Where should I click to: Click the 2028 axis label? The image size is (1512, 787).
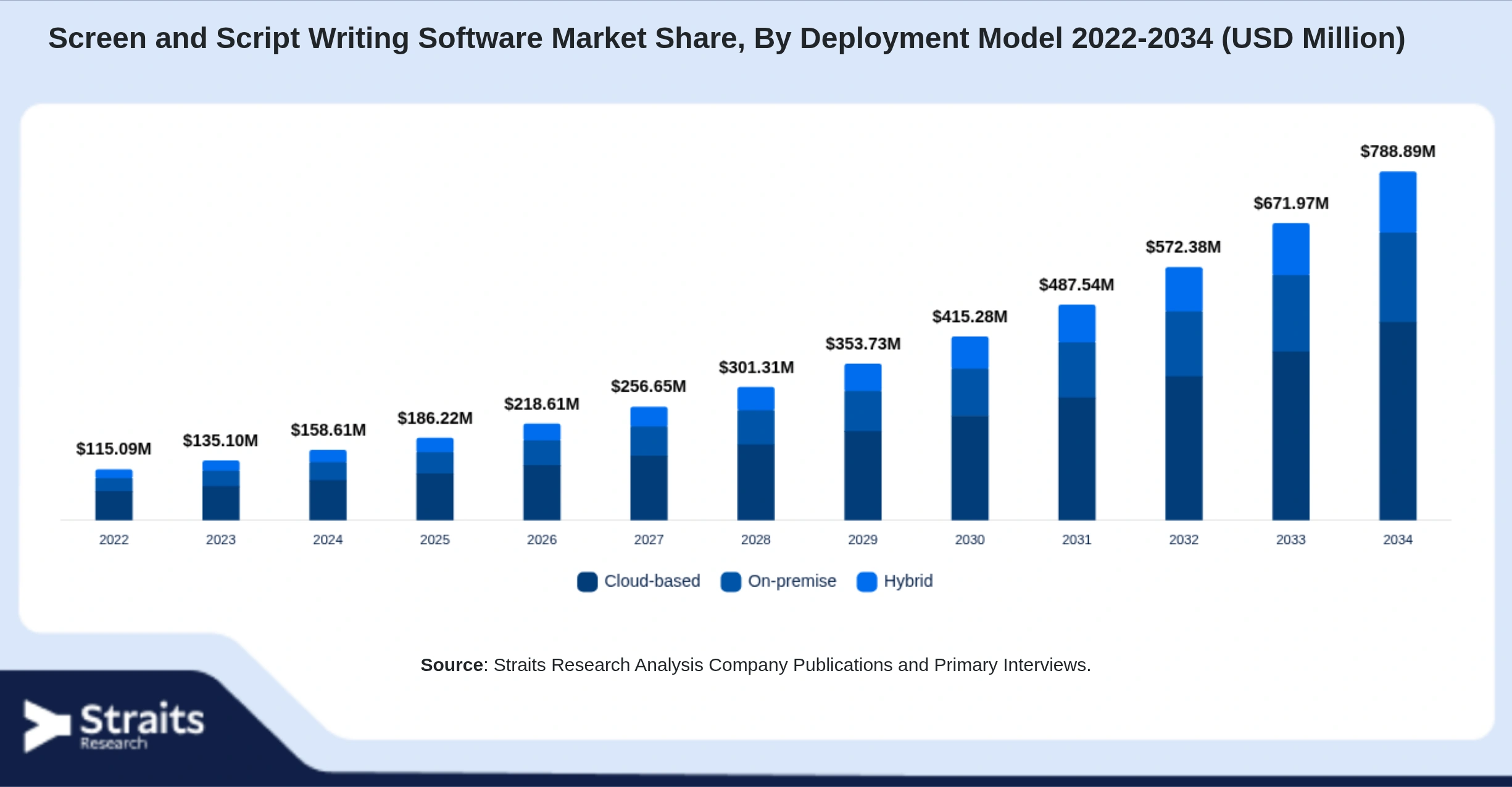tap(755, 540)
